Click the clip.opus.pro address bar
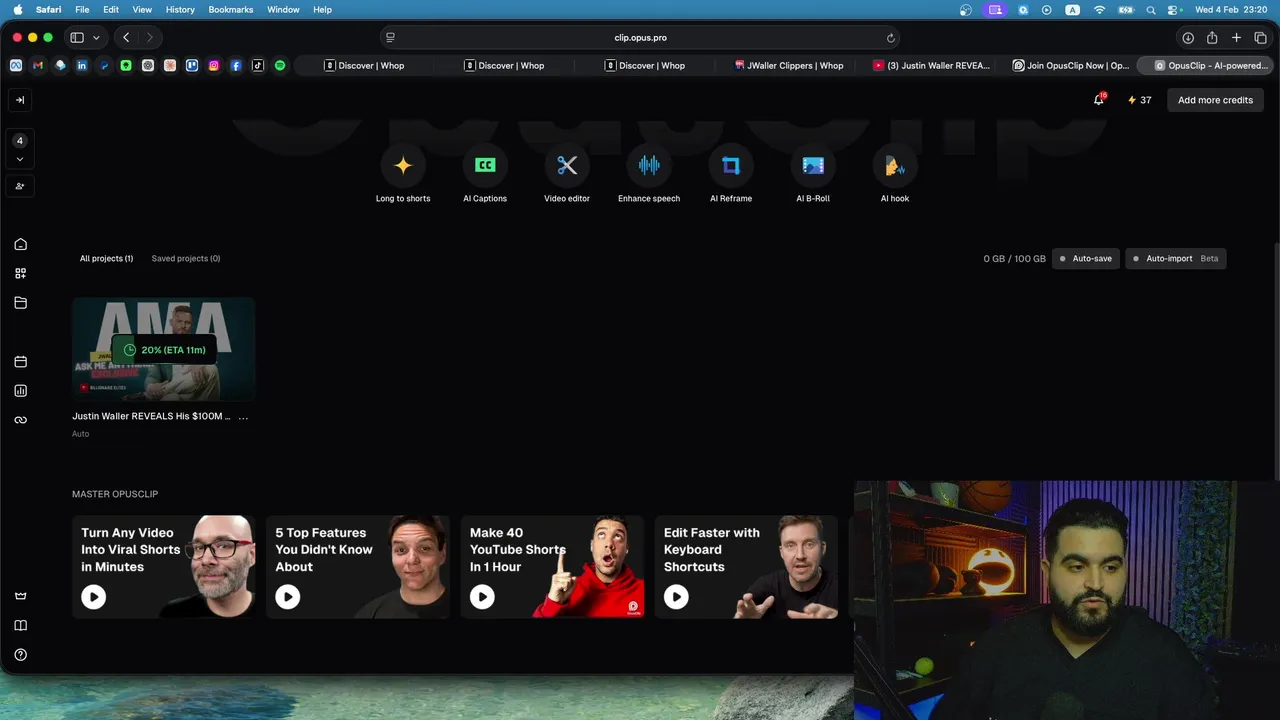This screenshot has width=1280, height=720. pyautogui.click(x=640, y=38)
